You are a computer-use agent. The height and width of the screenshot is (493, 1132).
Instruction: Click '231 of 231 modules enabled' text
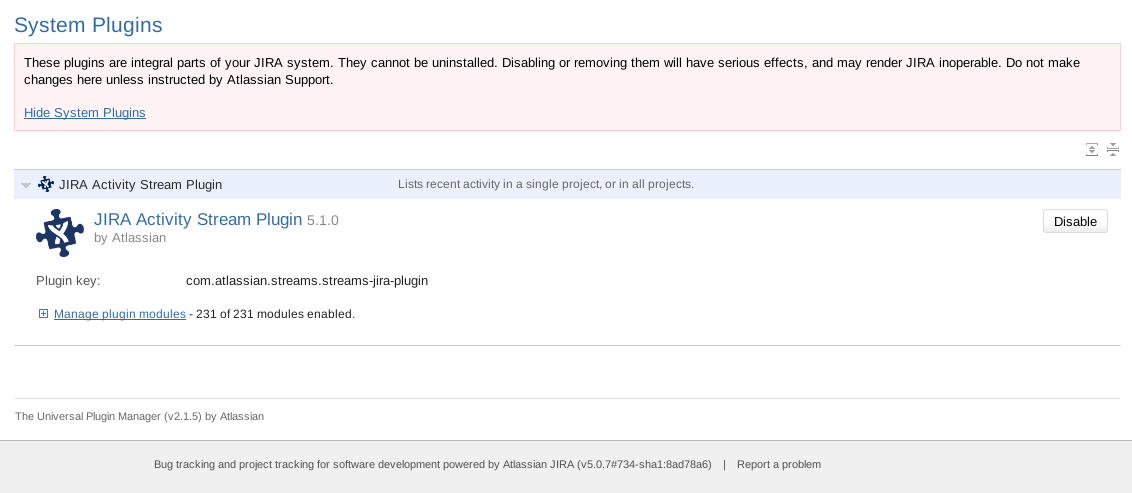(275, 314)
